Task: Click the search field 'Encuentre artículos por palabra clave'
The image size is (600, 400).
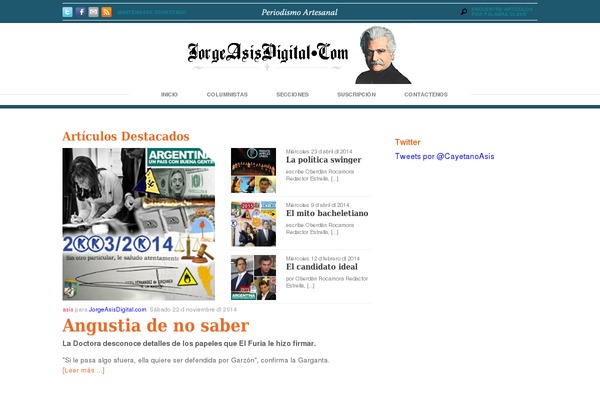Action: (502, 12)
